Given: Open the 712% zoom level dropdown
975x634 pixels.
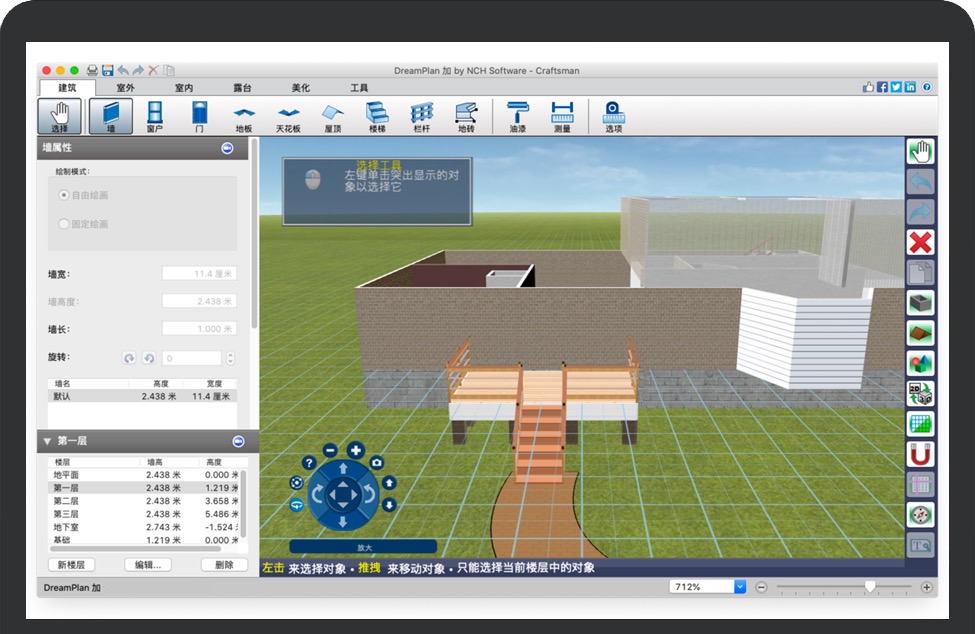Looking at the screenshot, I should point(740,587).
